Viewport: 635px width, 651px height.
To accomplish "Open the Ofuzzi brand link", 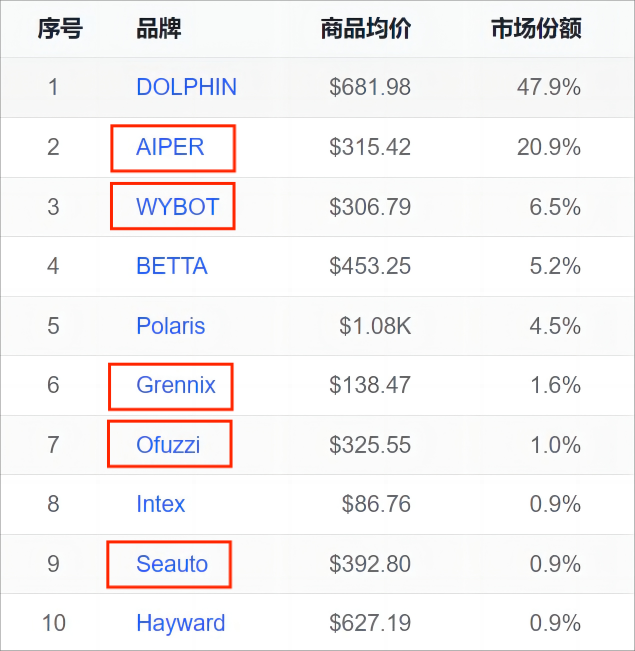I will click(x=168, y=445).
